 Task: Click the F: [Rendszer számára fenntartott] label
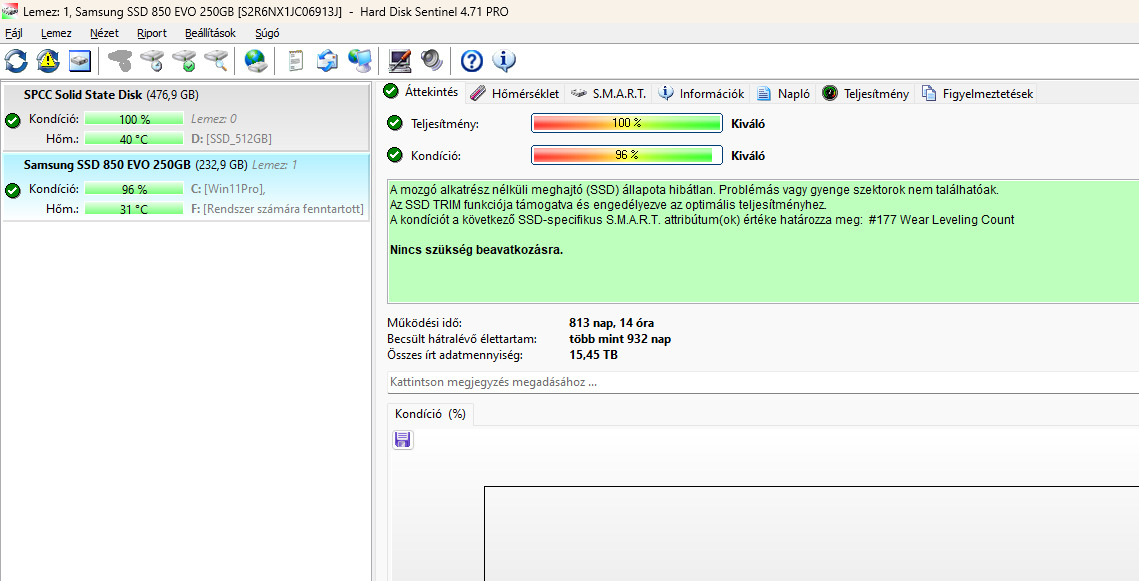coord(277,209)
